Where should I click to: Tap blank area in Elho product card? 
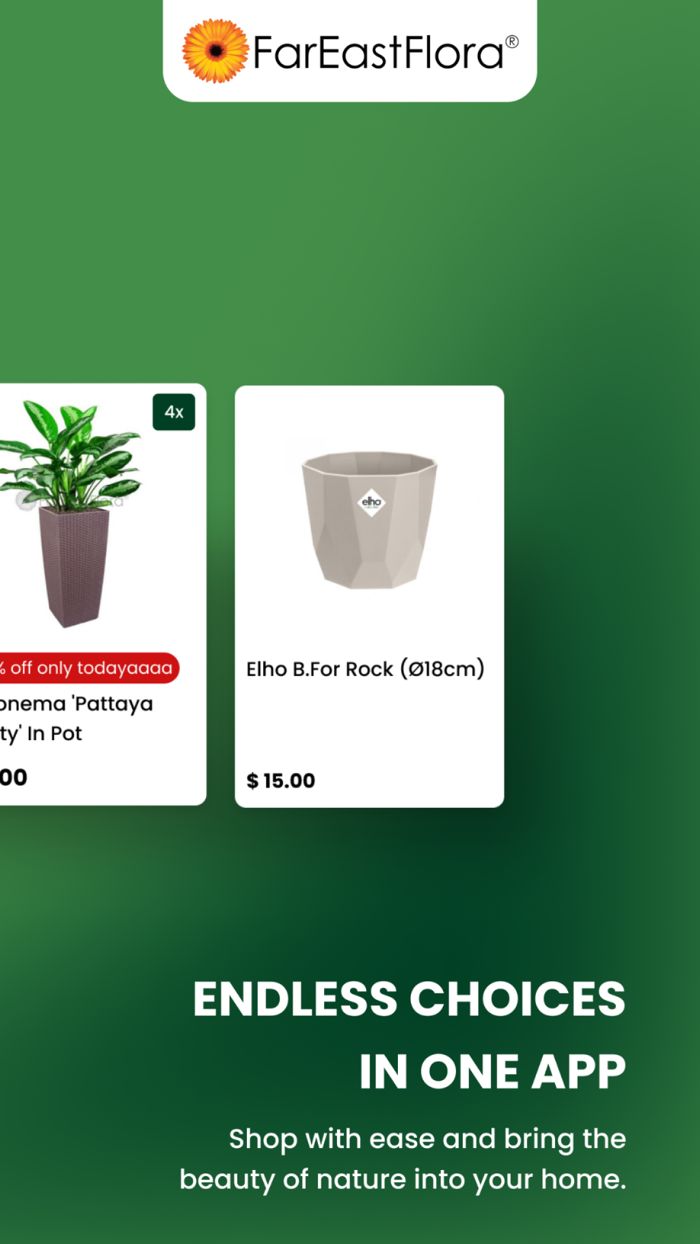click(x=369, y=725)
